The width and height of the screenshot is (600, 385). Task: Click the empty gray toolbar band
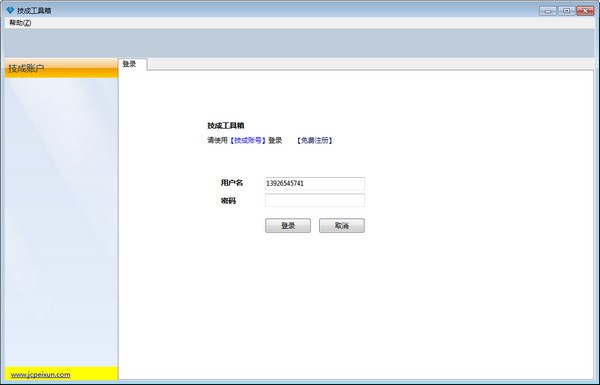coord(299,43)
